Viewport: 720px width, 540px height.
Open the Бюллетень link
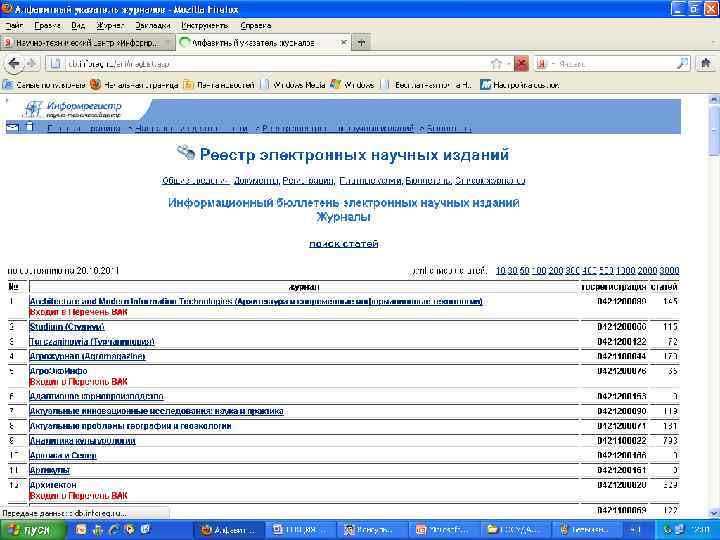(x=428, y=181)
